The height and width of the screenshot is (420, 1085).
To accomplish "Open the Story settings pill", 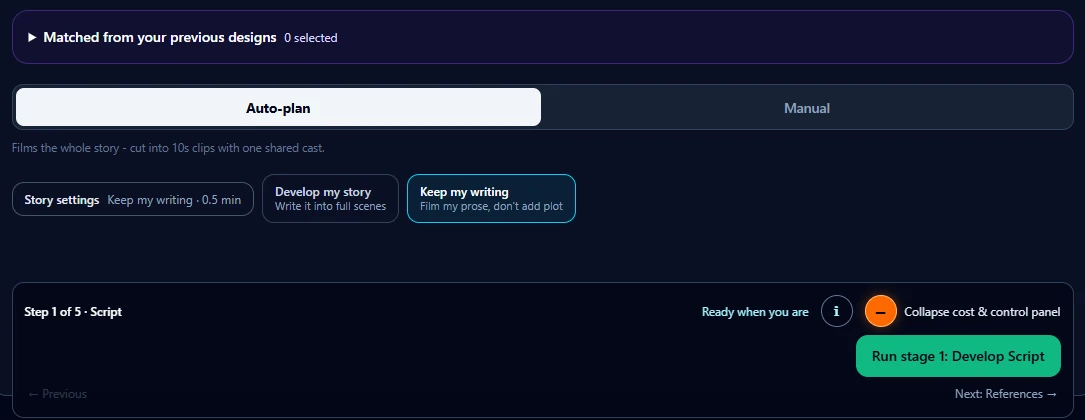I will (x=133, y=200).
